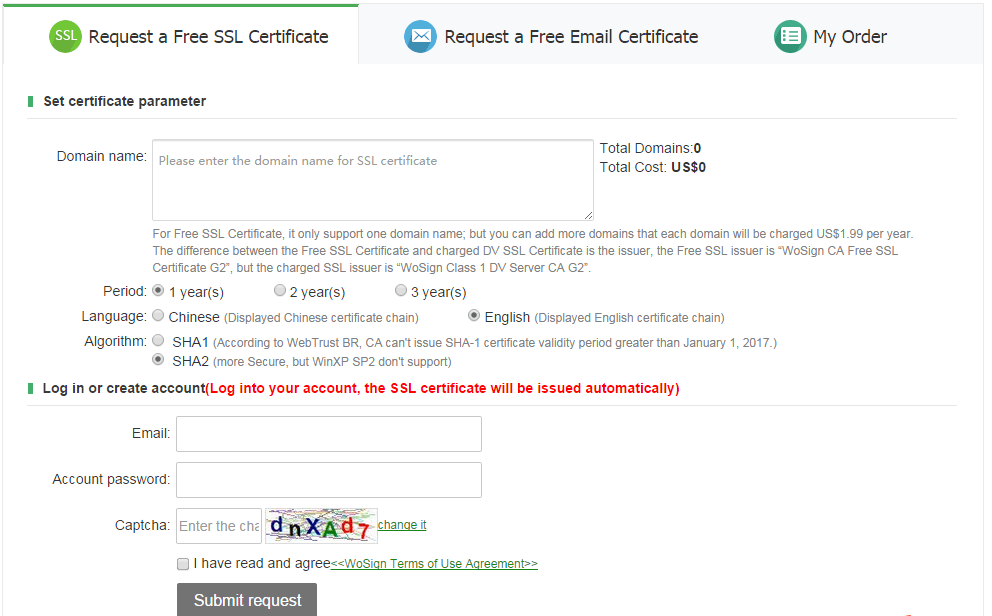Select Chinese certificate chain language
Viewport: 992px width, 616px height.
tap(158, 316)
